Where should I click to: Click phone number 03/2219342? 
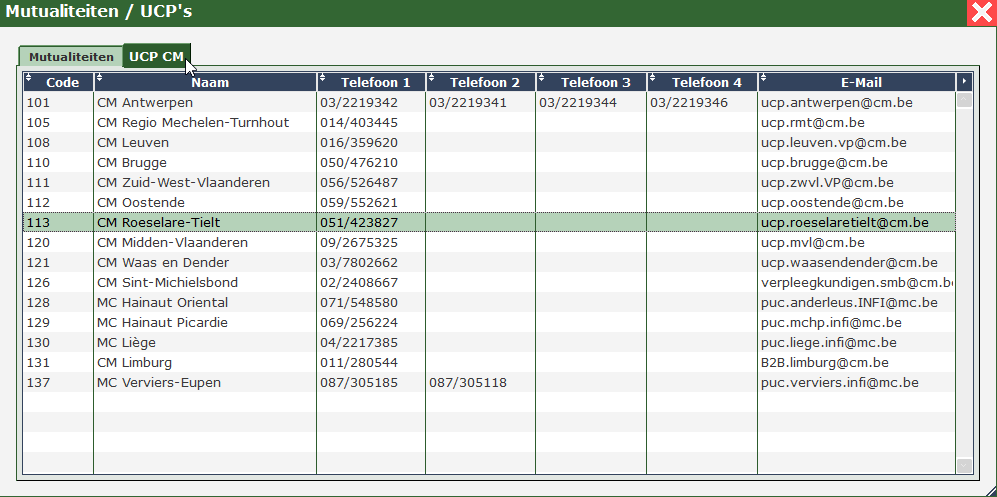coord(359,102)
